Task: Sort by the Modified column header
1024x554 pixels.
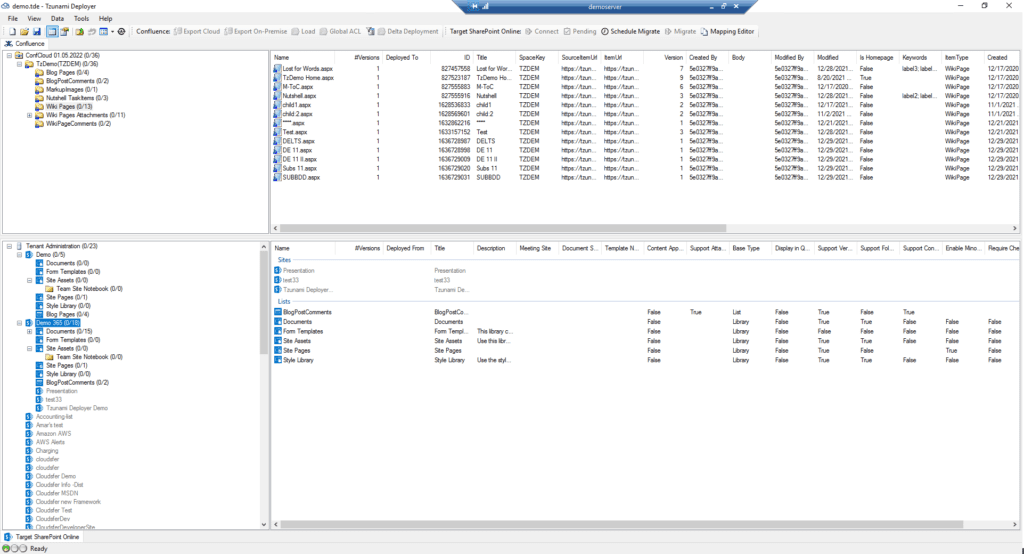Action: click(835, 57)
